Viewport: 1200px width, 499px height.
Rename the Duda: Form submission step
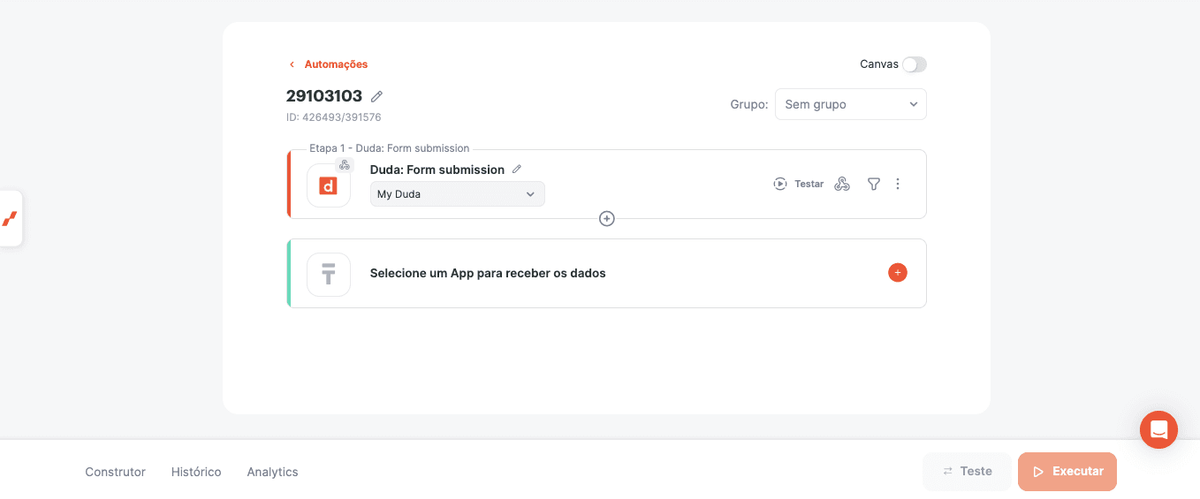pos(516,169)
